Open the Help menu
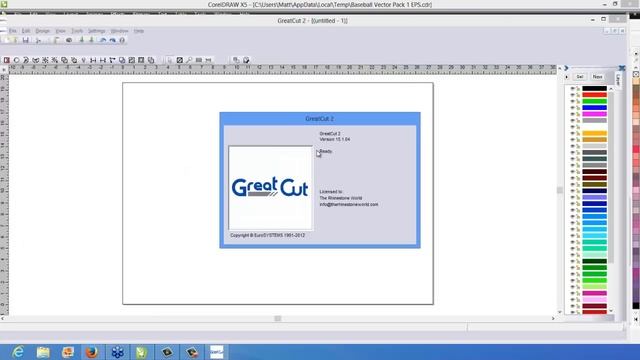The image size is (640, 360). [x=139, y=31]
